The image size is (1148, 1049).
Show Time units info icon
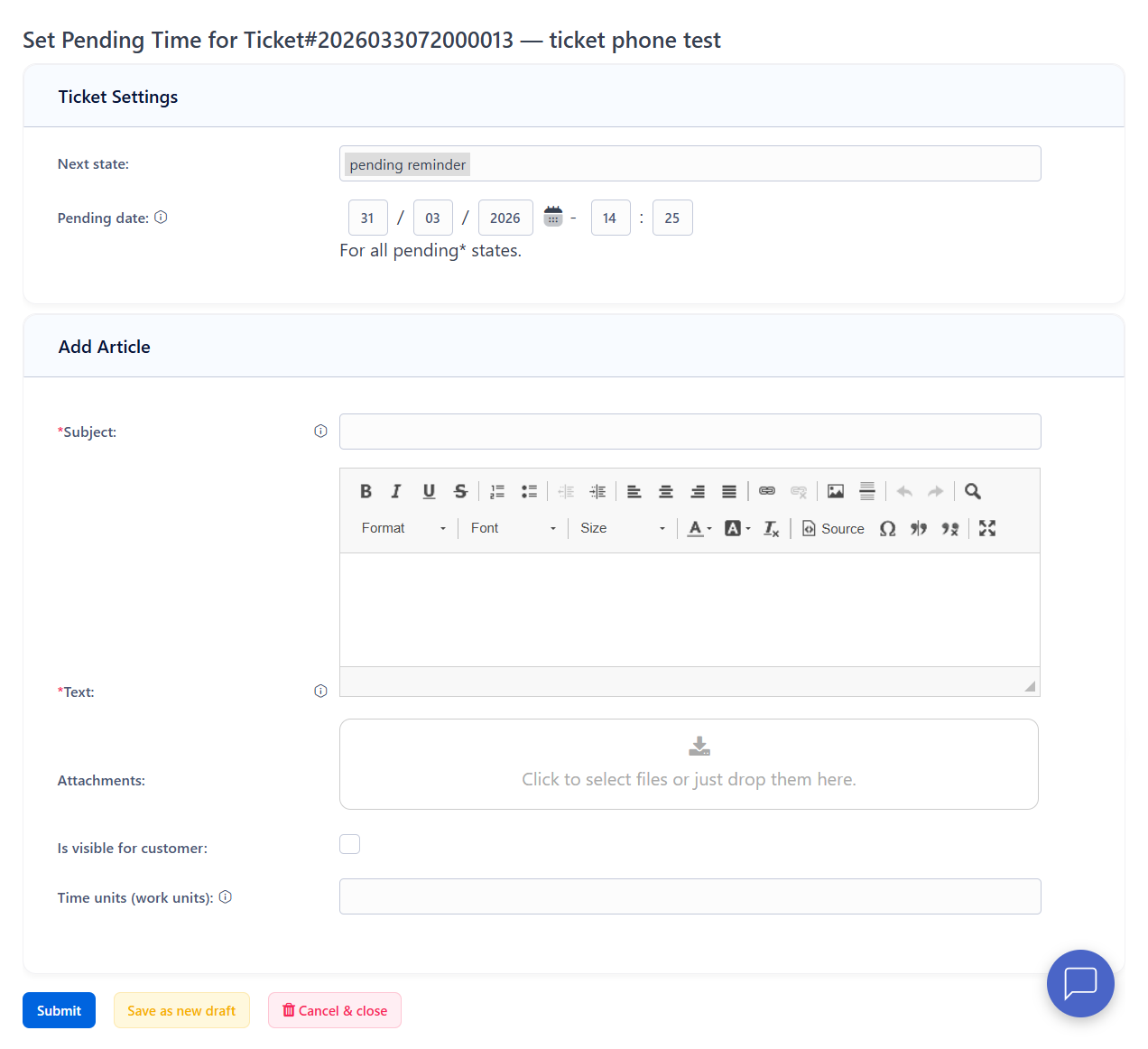click(x=226, y=896)
